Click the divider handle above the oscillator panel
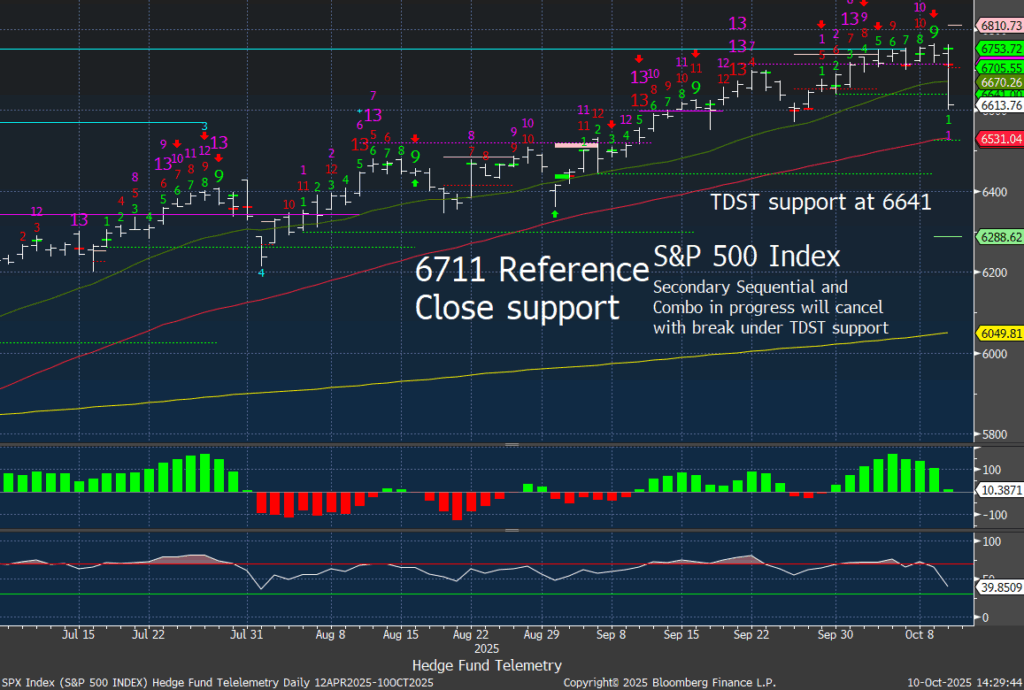The image size is (1024, 690). pos(512,531)
